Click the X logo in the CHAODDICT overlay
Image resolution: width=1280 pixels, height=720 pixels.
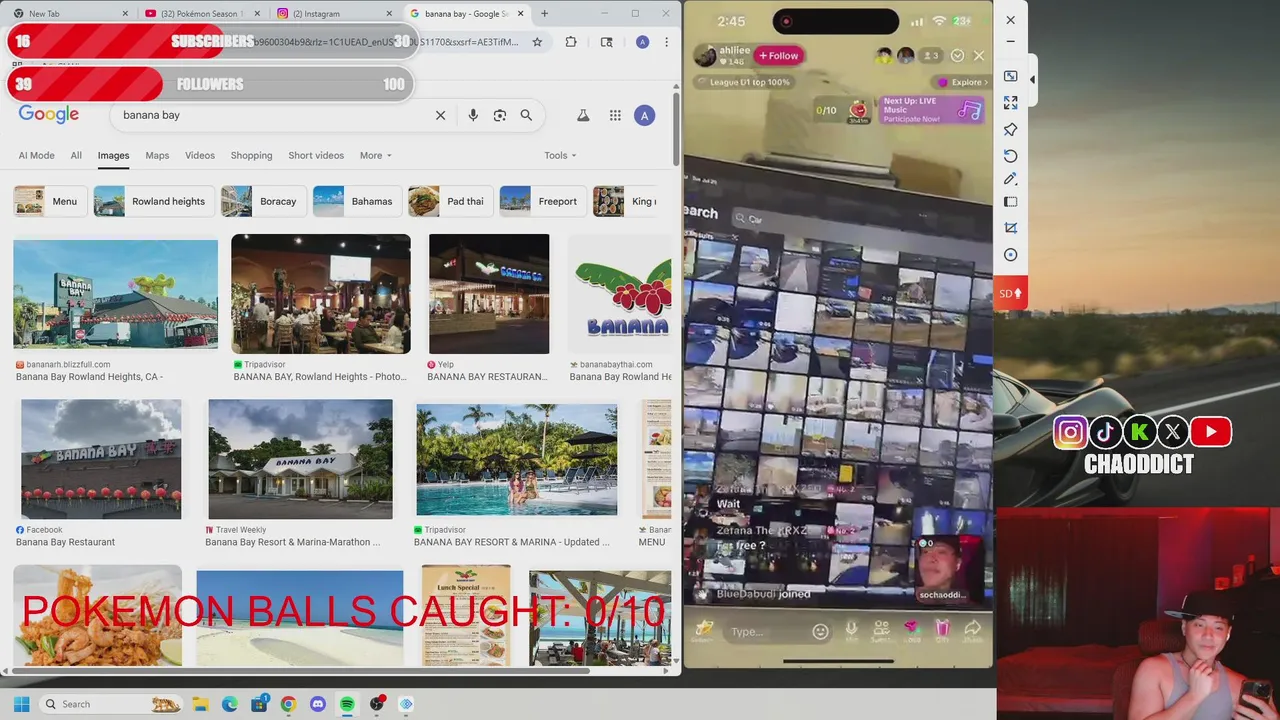[x=1173, y=432]
